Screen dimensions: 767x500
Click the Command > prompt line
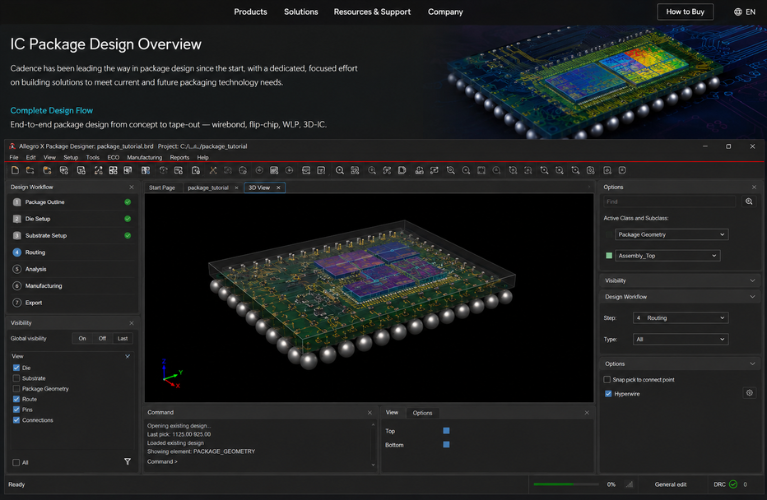(162, 461)
